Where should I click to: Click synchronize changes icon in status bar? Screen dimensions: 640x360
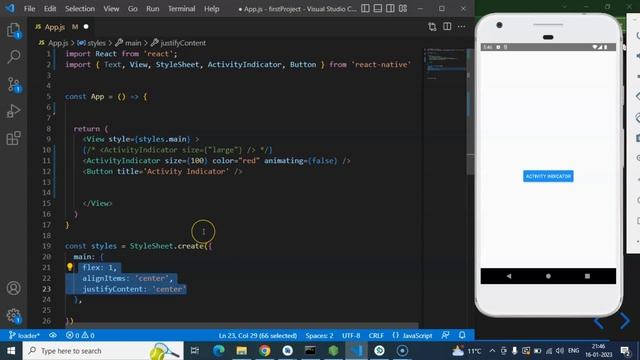(53, 336)
